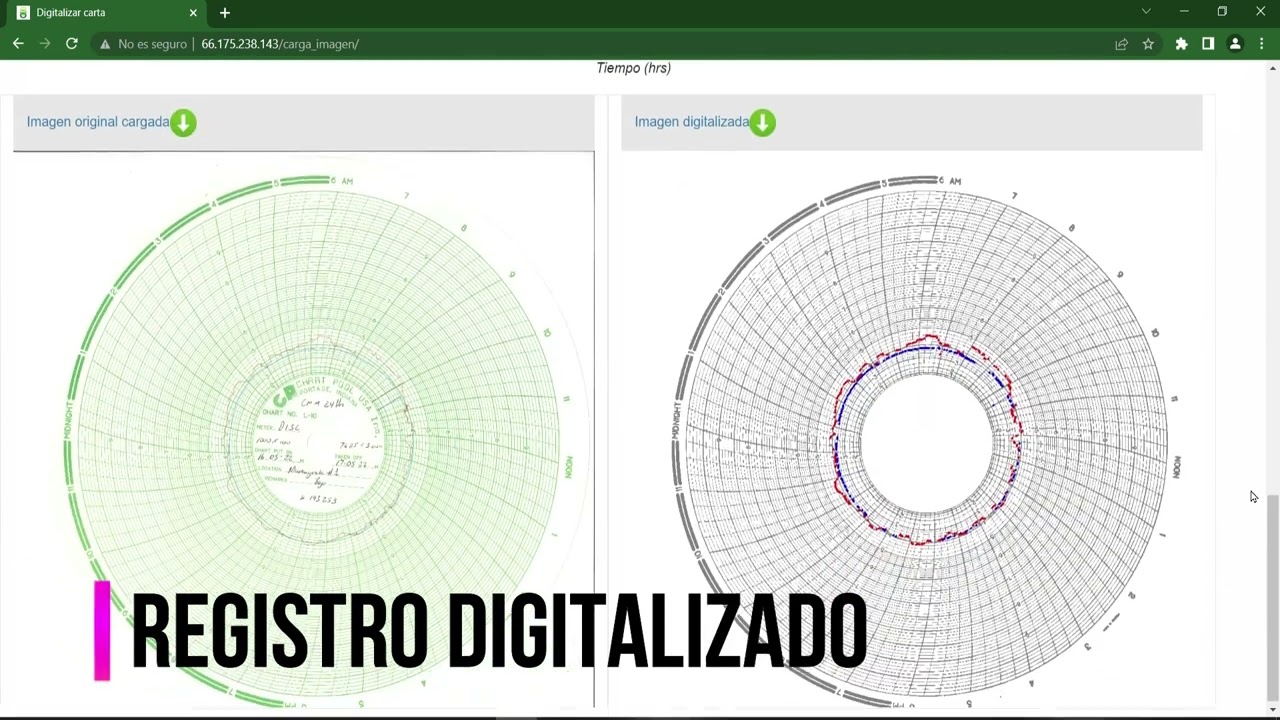
Task: Toggle the browser side panel
Action: point(1208,44)
